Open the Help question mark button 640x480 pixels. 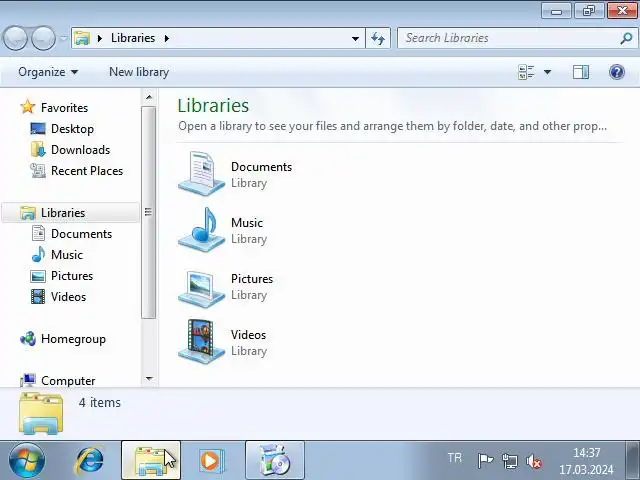[617, 72]
